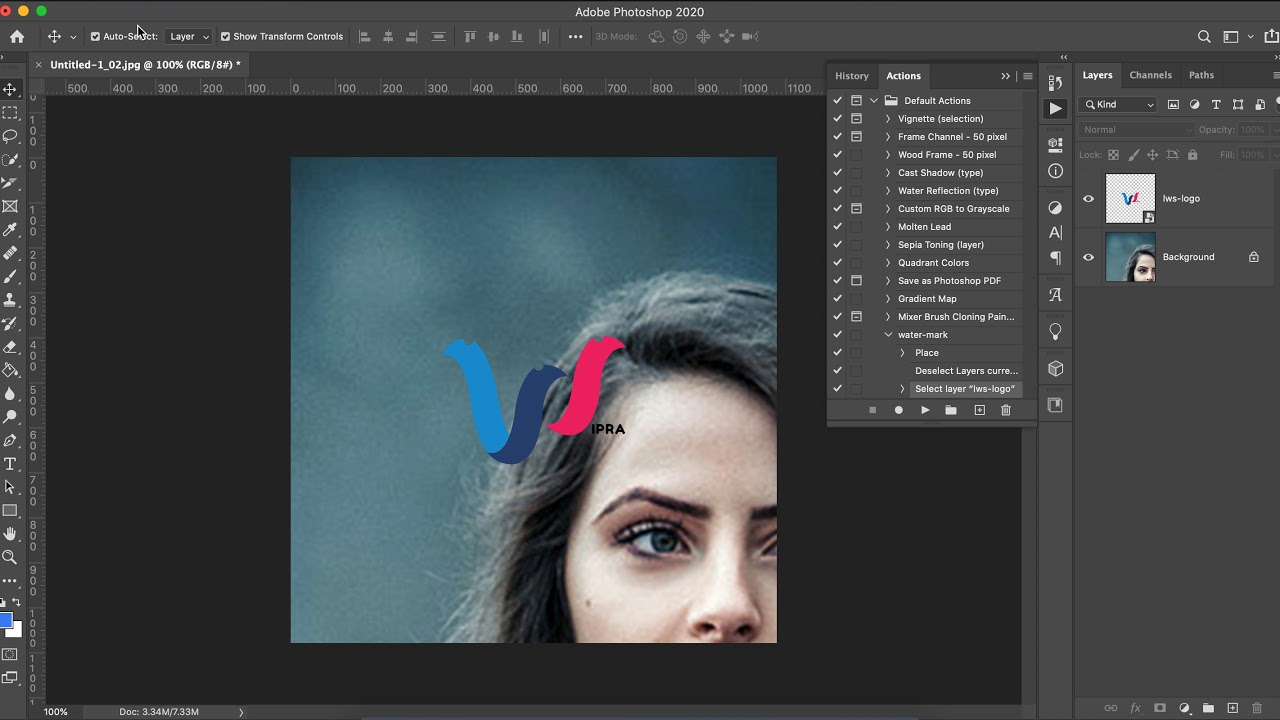
Task: Select the Frame tool
Action: click(10, 207)
